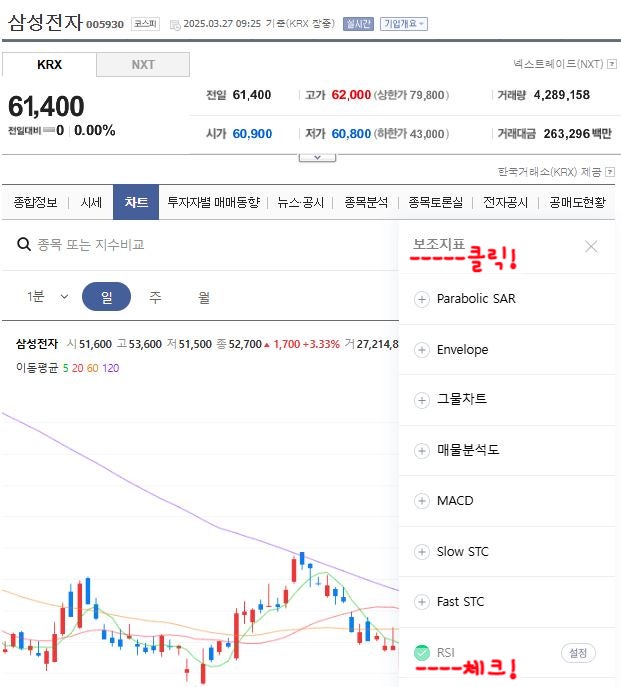Image resolution: width=621 pixels, height=687 pixels.
Task: Expand price details chevron below 저가
Action: pos(317,157)
